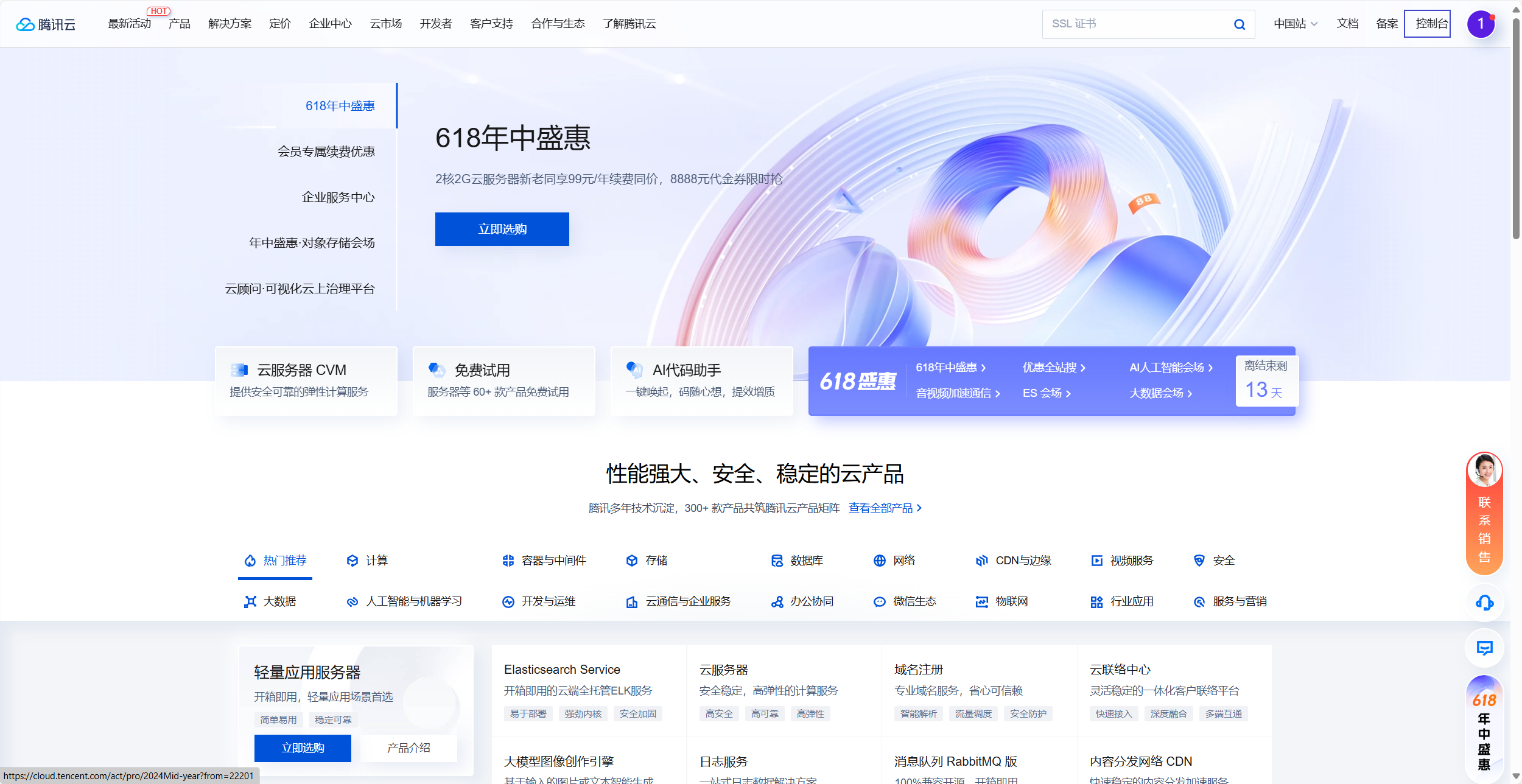Click the chat icon beside 微信生态
The image size is (1522, 784).
(x=880, y=602)
